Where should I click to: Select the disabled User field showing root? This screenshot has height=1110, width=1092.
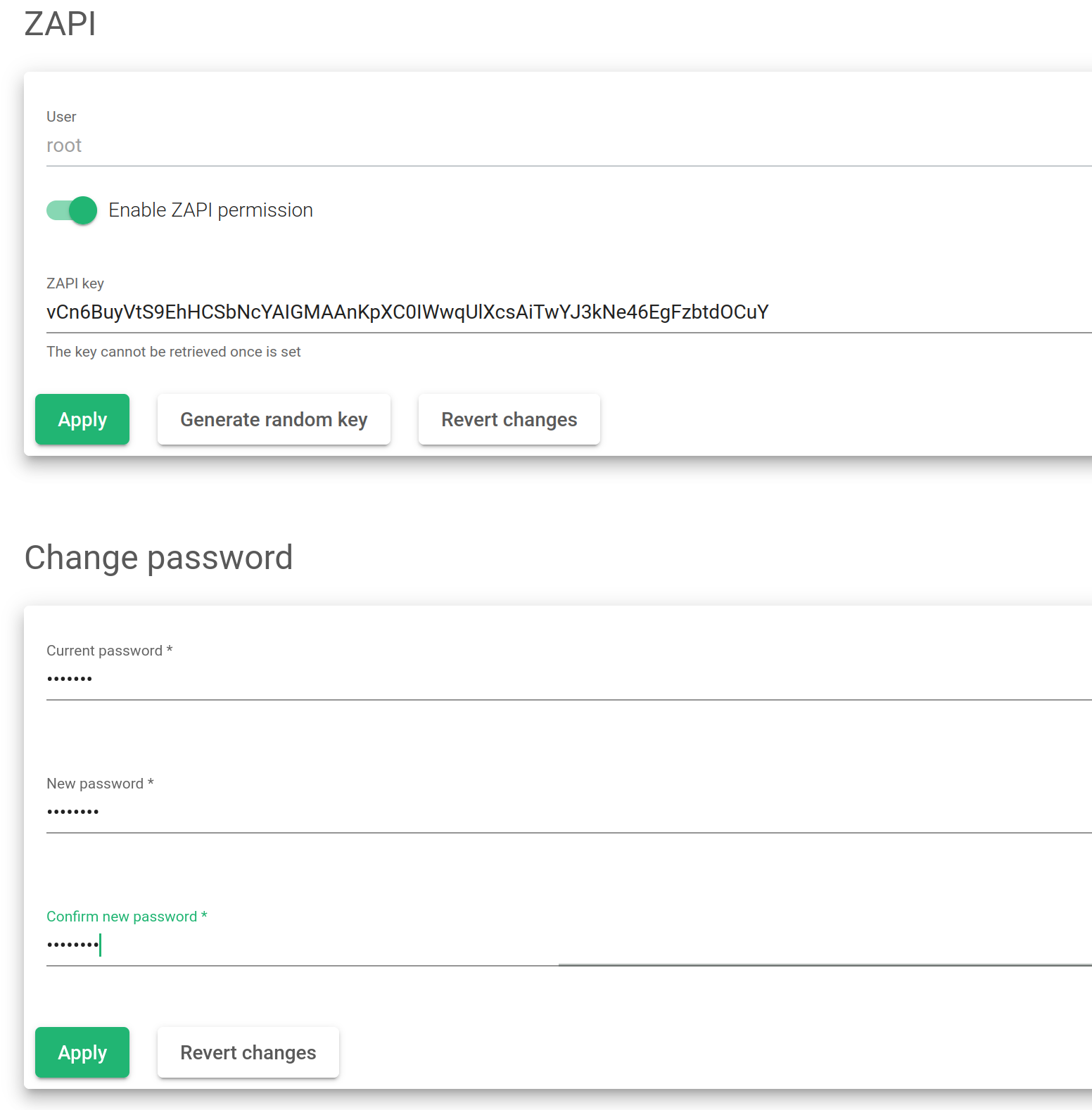569,146
